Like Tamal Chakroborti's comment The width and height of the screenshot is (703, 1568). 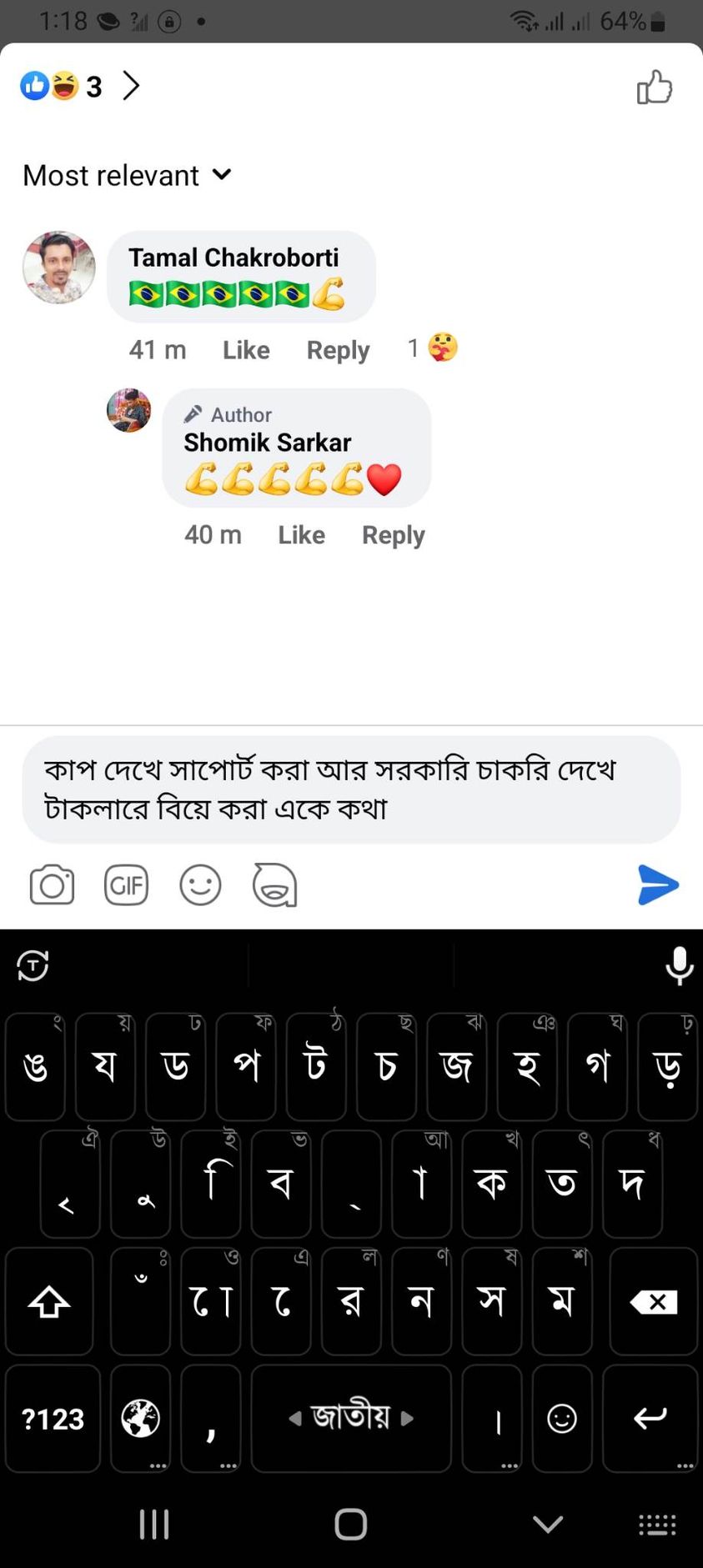[x=246, y=350]
